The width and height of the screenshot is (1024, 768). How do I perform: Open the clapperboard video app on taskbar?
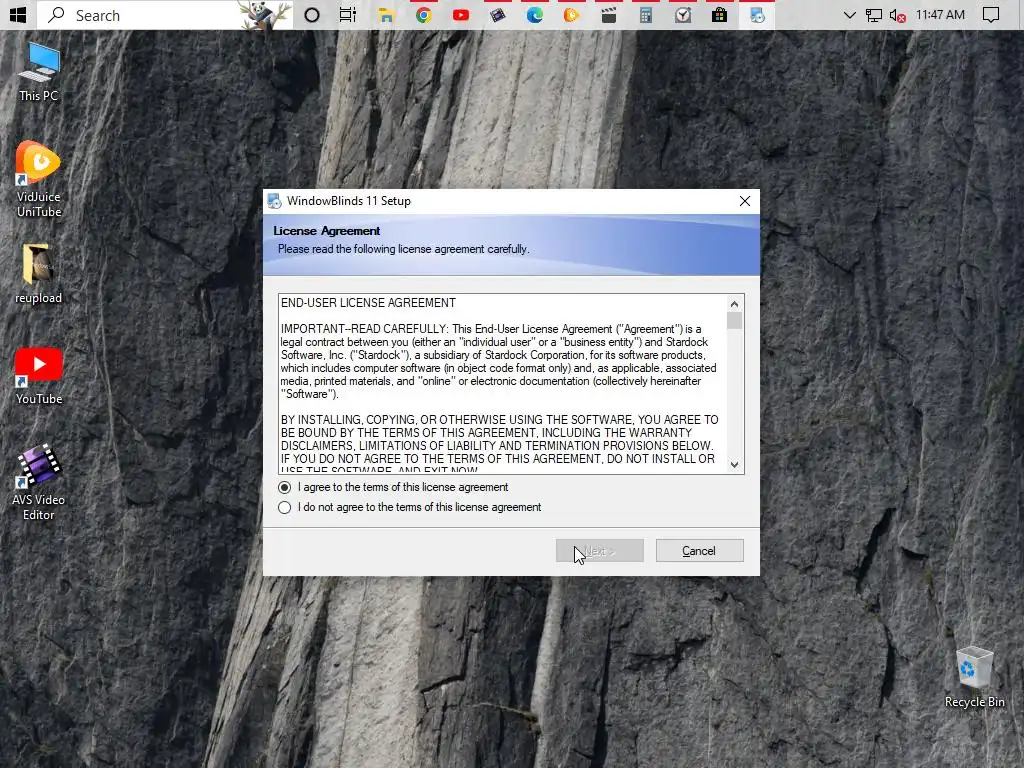coord(609,14)
